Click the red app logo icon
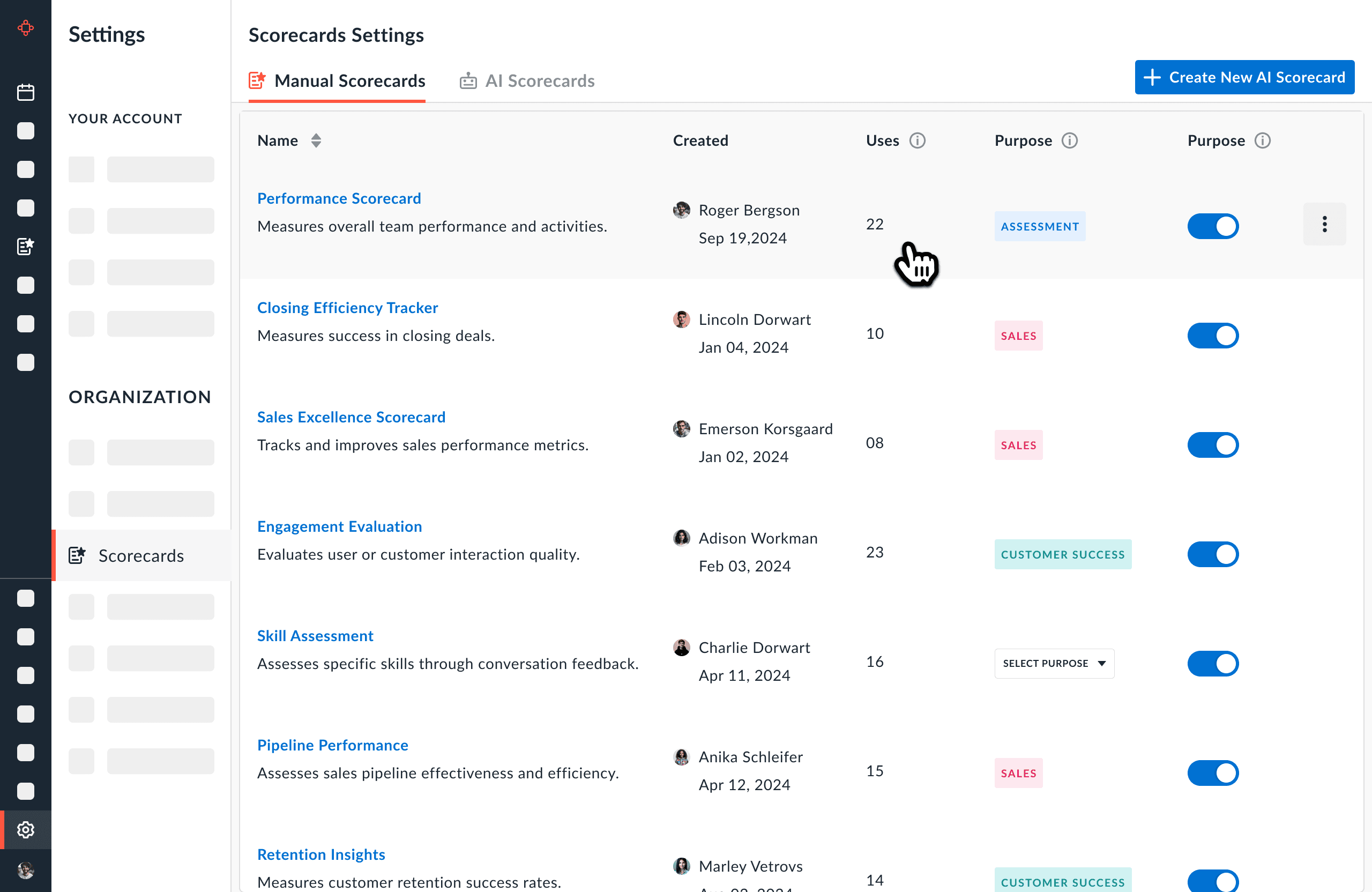This screenshot has height=892, width=1372. click(25, 28)
